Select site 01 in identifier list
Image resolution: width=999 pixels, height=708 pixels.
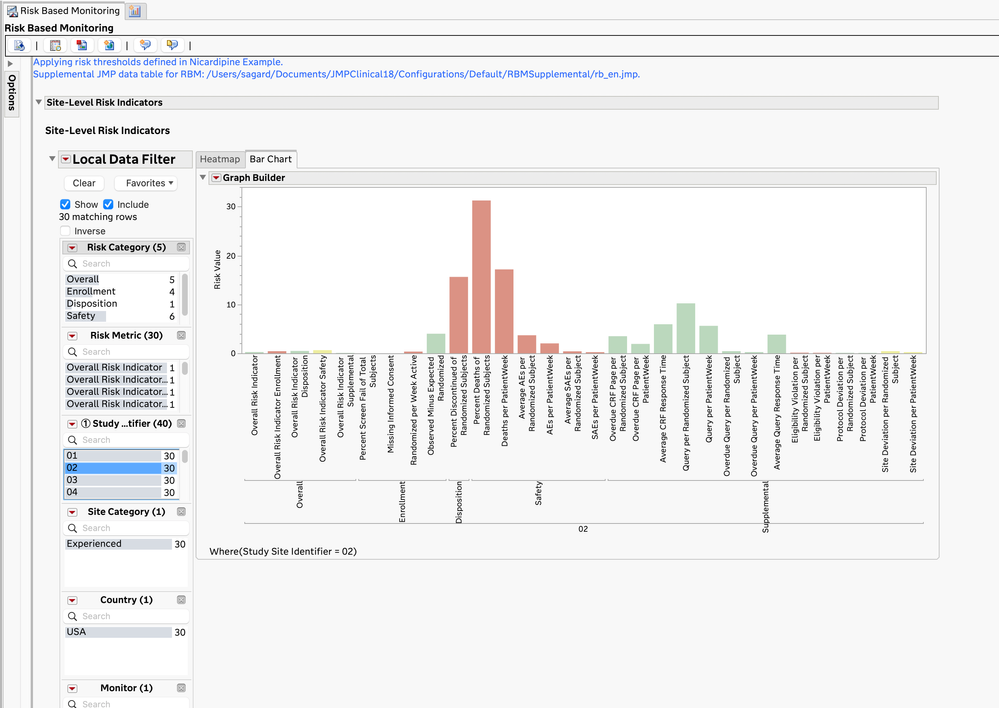coord(120,456)
